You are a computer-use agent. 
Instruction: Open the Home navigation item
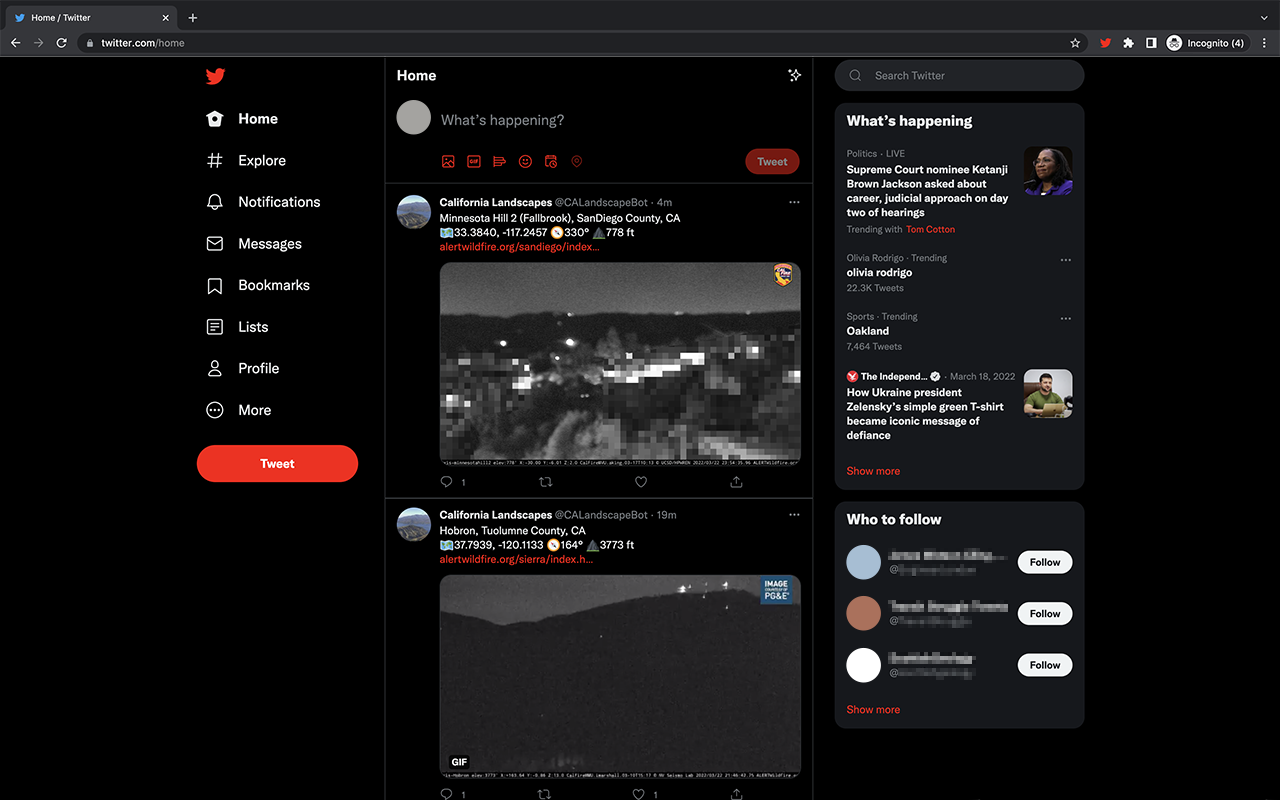click(x=242, y=119)
